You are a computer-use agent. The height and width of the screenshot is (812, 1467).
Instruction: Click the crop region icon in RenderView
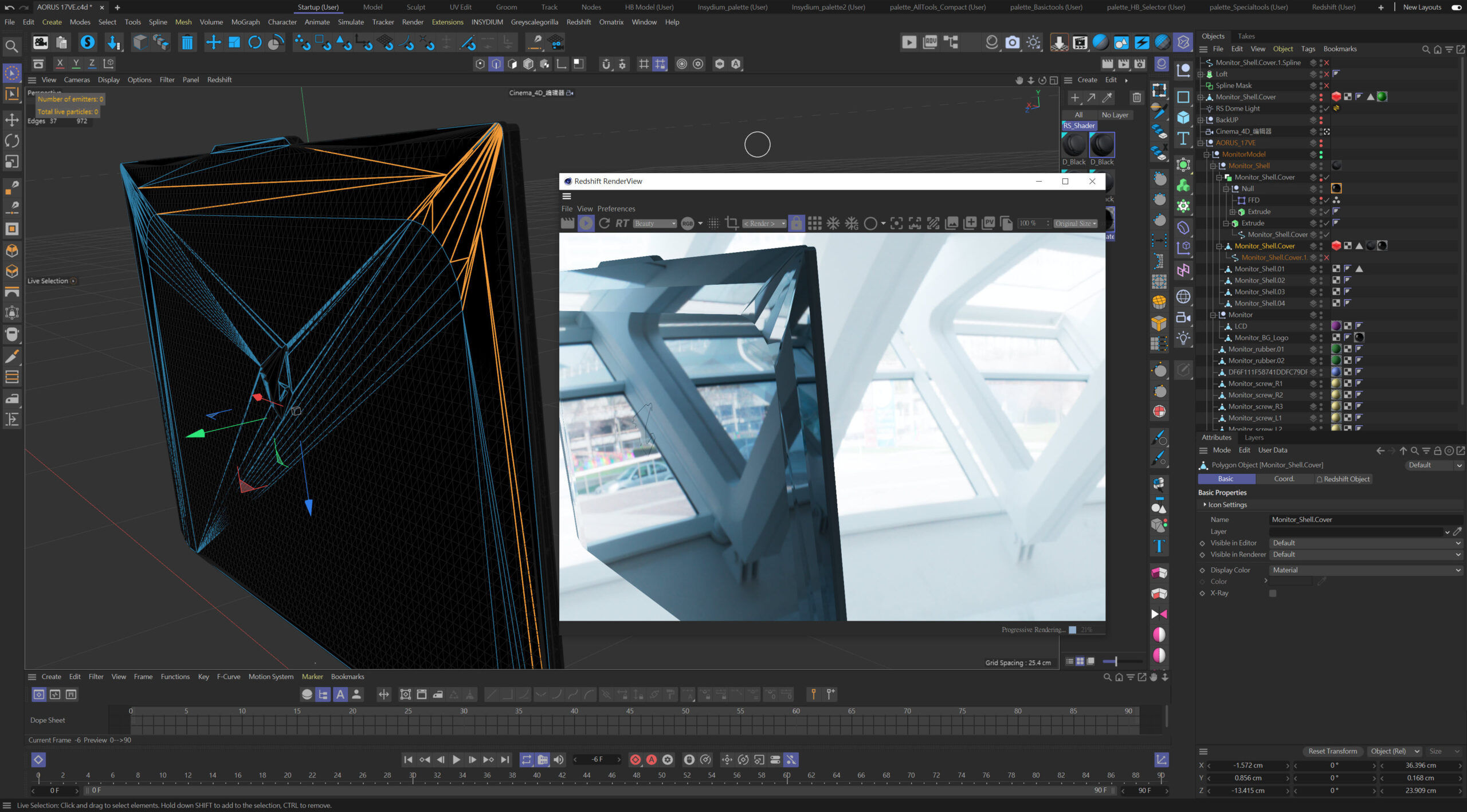click(731, 223)
